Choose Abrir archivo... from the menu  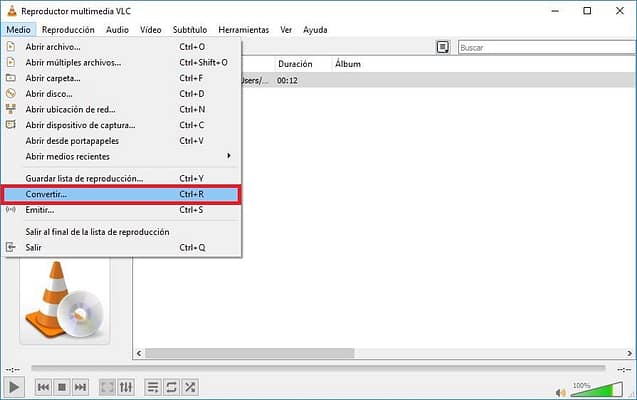tap(121, 47)
